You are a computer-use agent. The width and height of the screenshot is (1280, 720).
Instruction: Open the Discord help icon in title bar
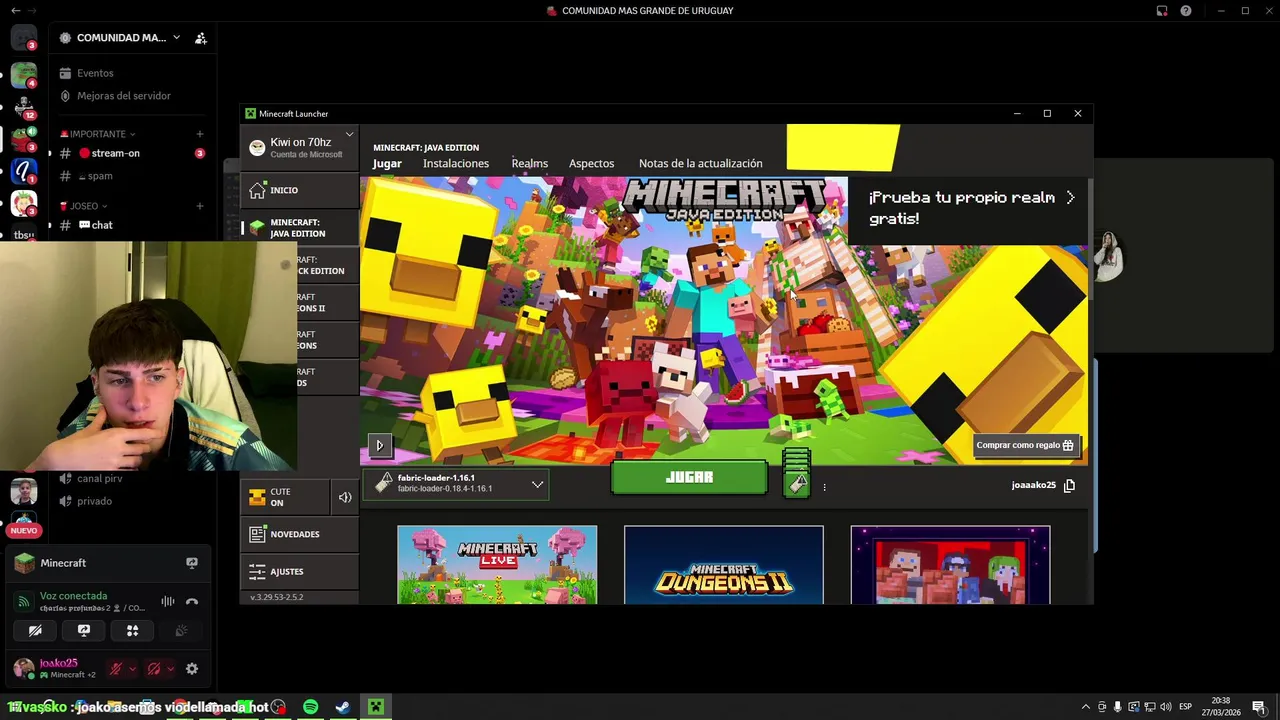[1186, 11]
